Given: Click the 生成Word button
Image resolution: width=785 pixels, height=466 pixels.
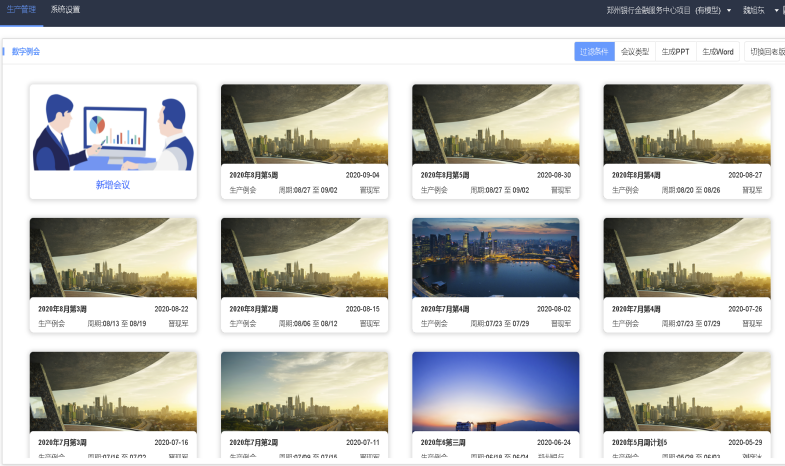Looking at the screenshot, I should point(718,52).
